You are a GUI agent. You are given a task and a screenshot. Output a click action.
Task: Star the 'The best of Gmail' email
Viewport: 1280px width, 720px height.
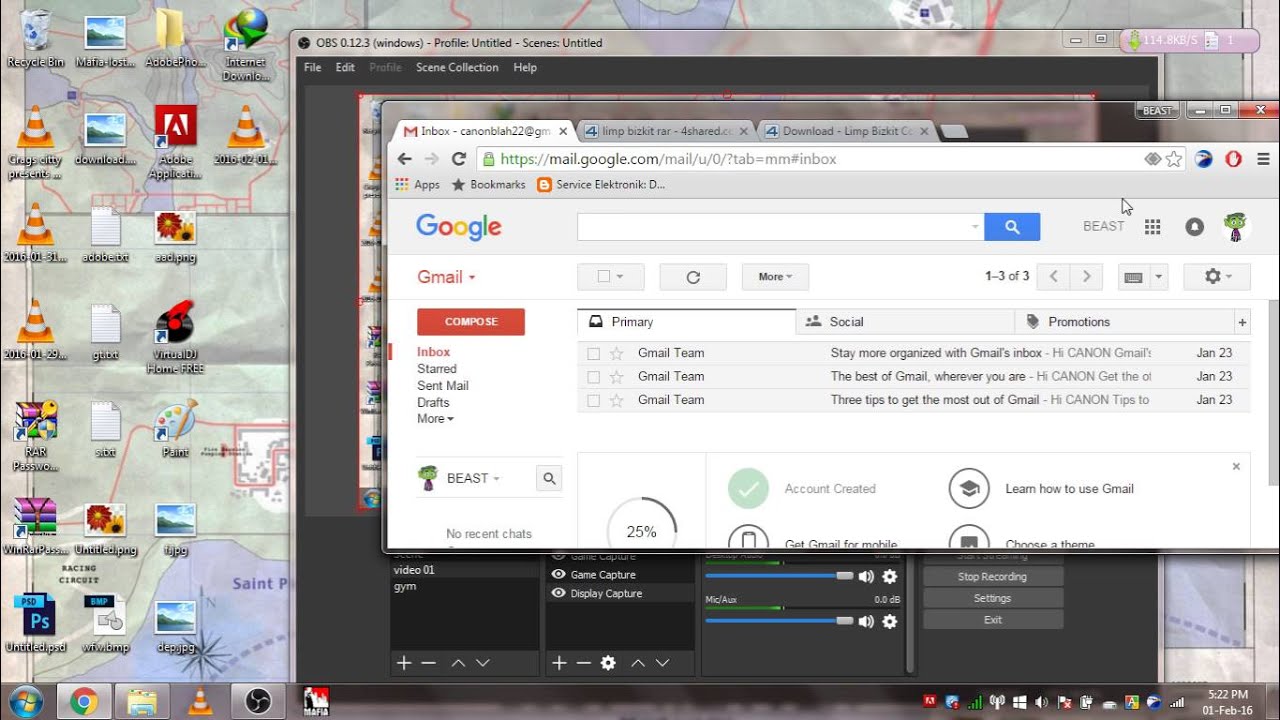(616, 377)
